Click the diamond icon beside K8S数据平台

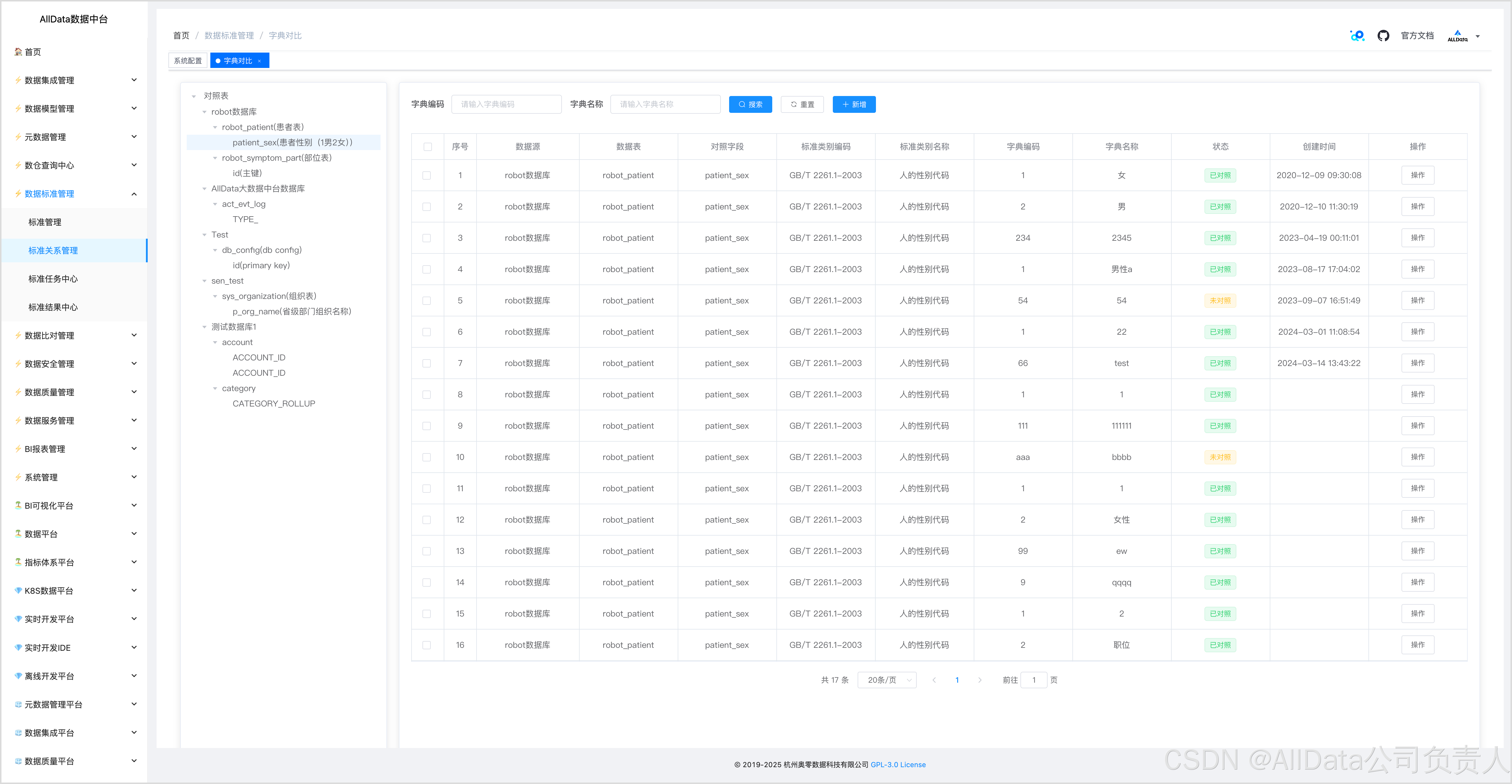(18, 591)
